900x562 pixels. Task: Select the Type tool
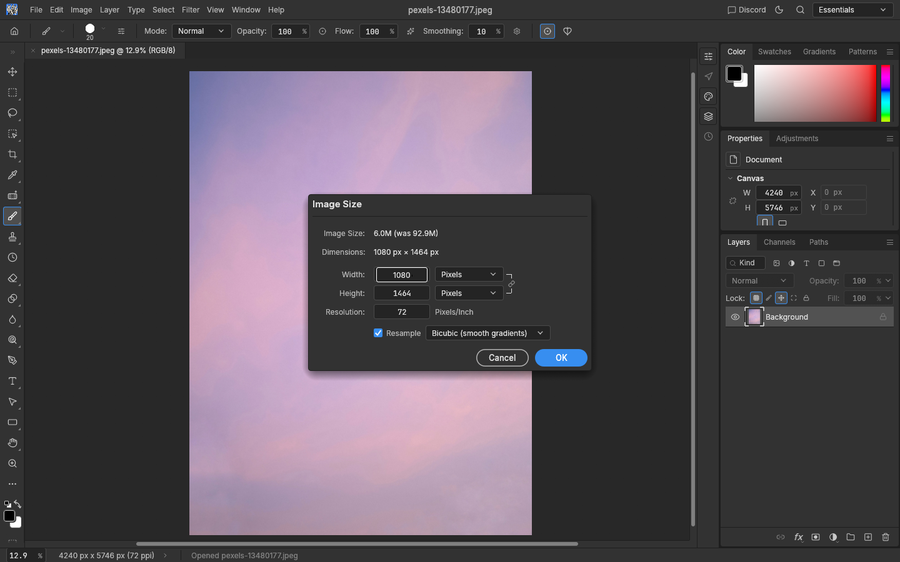click(x=12, y=381)
